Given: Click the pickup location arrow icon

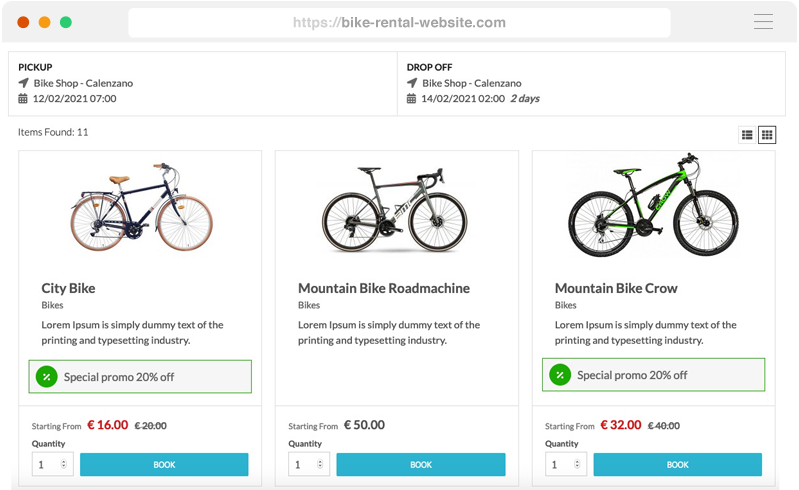Looking at the screenshot, I should tap(24, 83).
